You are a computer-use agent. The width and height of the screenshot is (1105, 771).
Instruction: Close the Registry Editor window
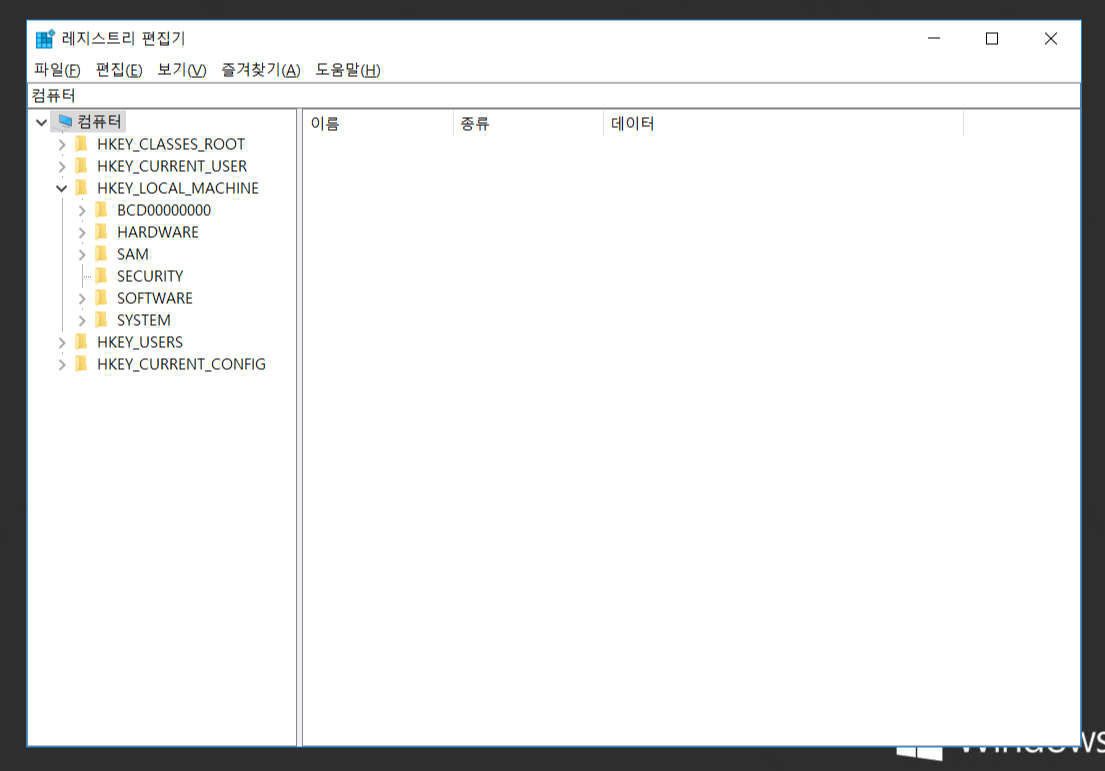tap(1050, 39)
